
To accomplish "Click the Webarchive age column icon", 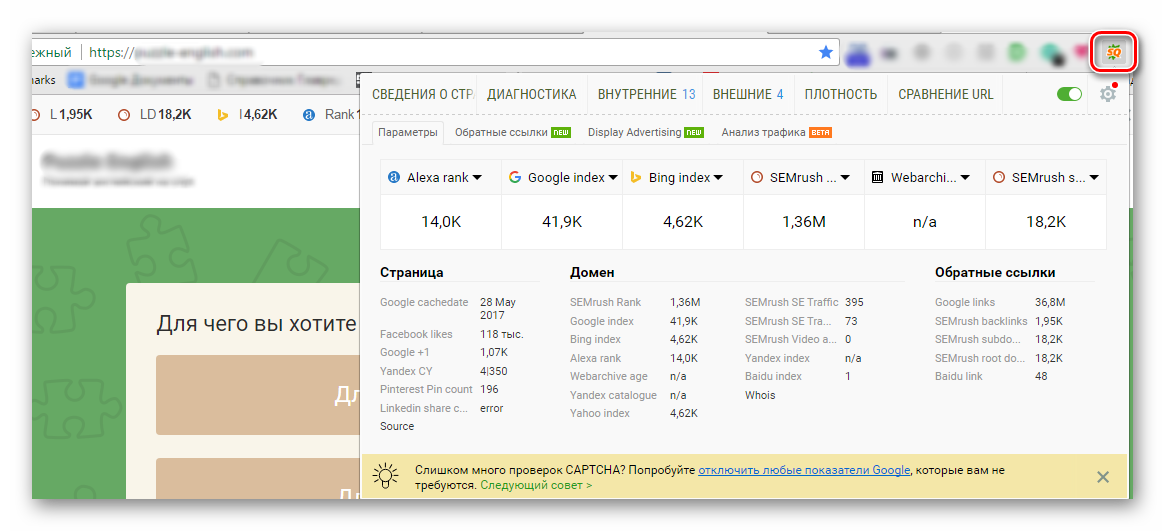I will pyautogui.click(x=877, y=177).
